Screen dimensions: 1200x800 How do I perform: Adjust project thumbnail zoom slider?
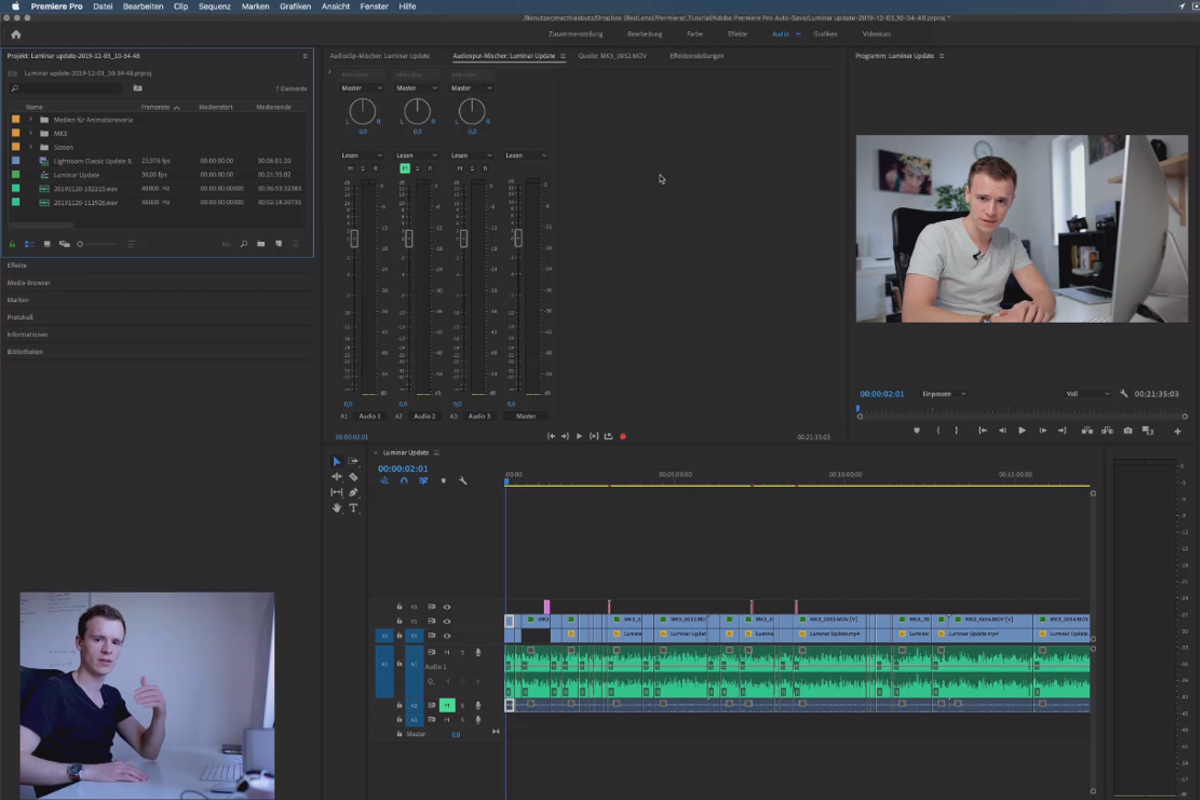98,244
